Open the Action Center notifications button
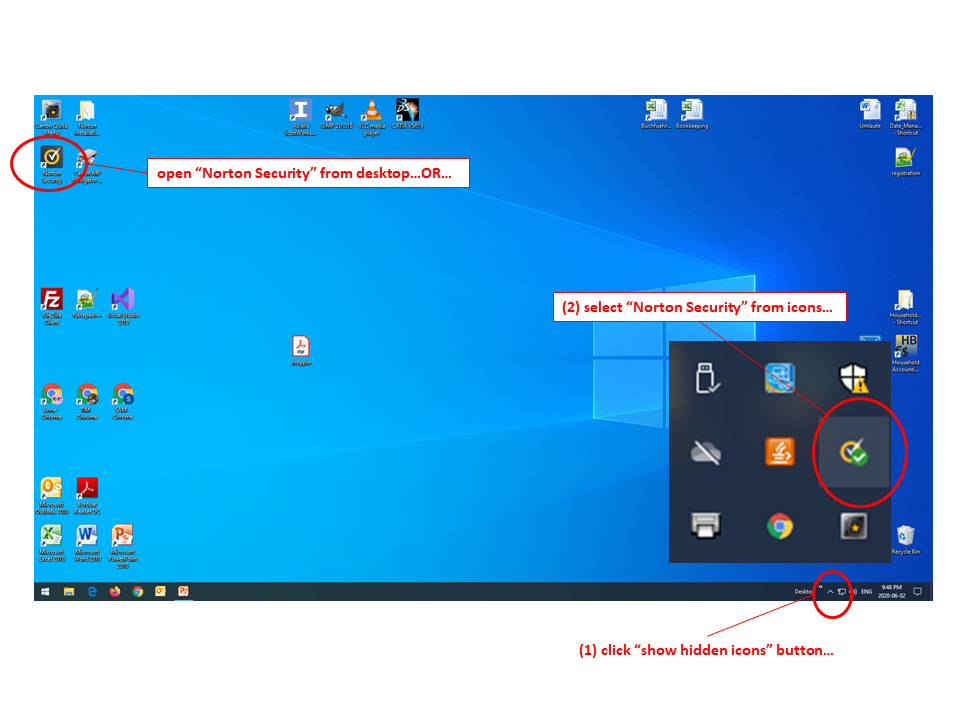The height and width of the screenshot is (720, 960). pos(917,592)
